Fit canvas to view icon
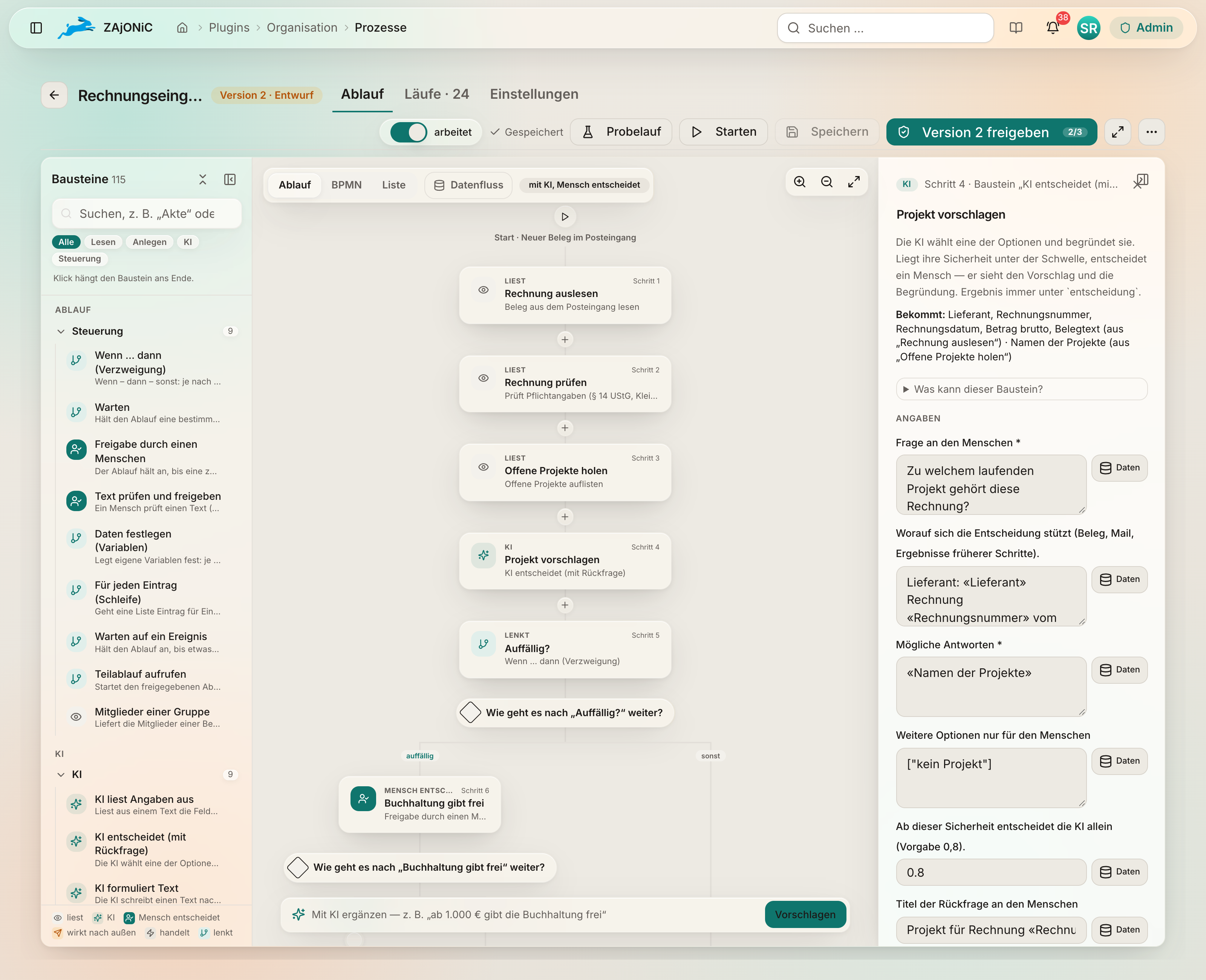 [x=854, y=182]
